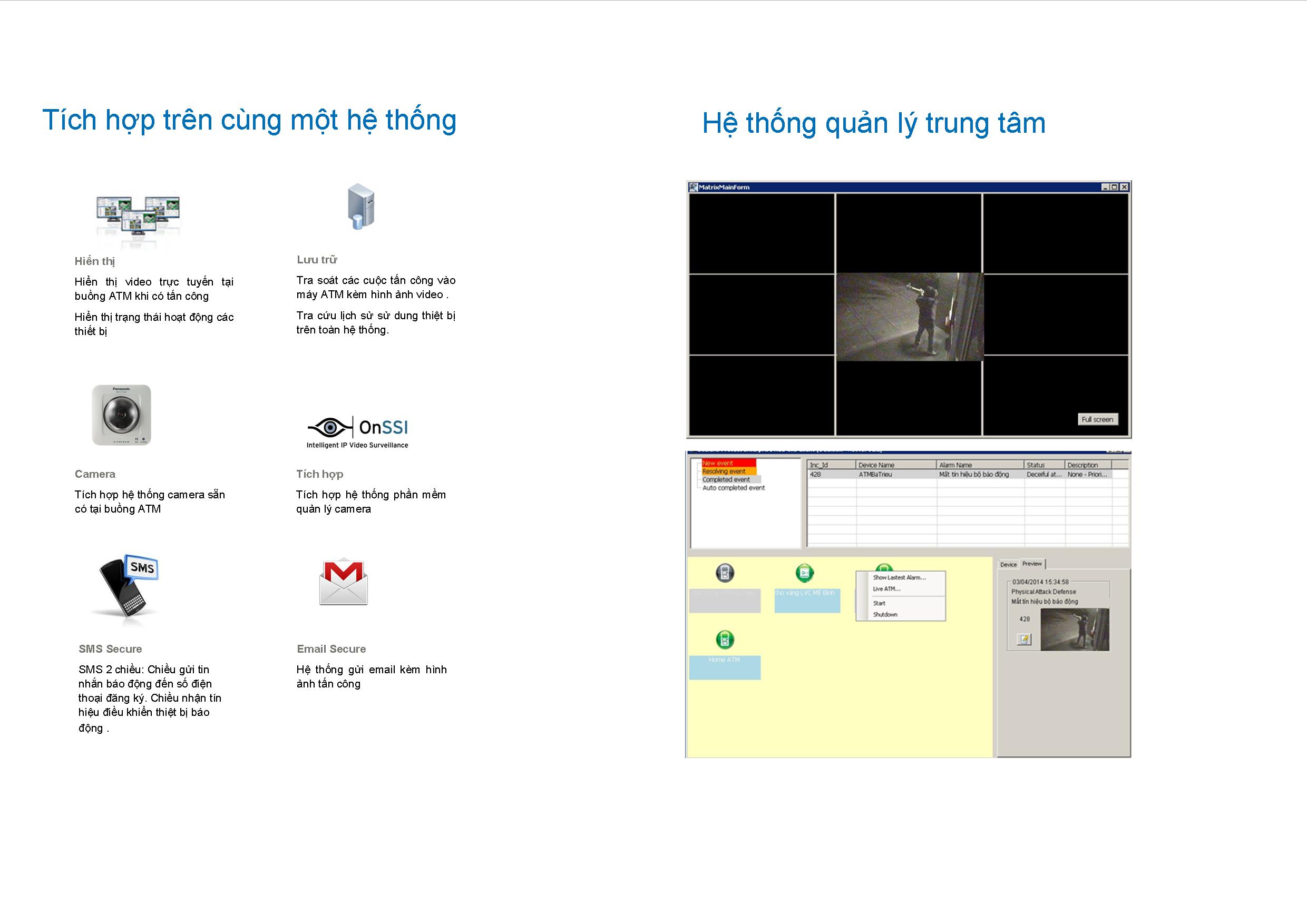Sort by Device Name column header

point(896,465)
